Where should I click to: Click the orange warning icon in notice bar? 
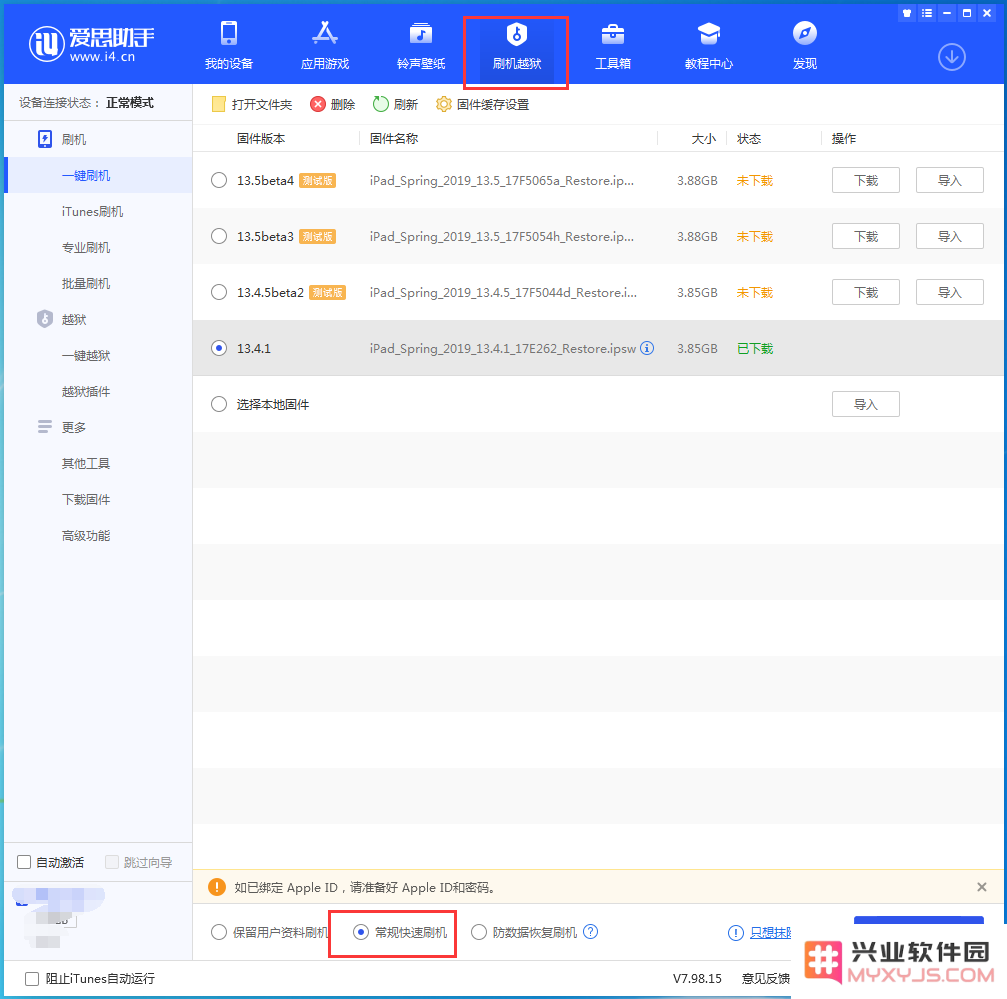pyautogui.click(x=217, y=887)
